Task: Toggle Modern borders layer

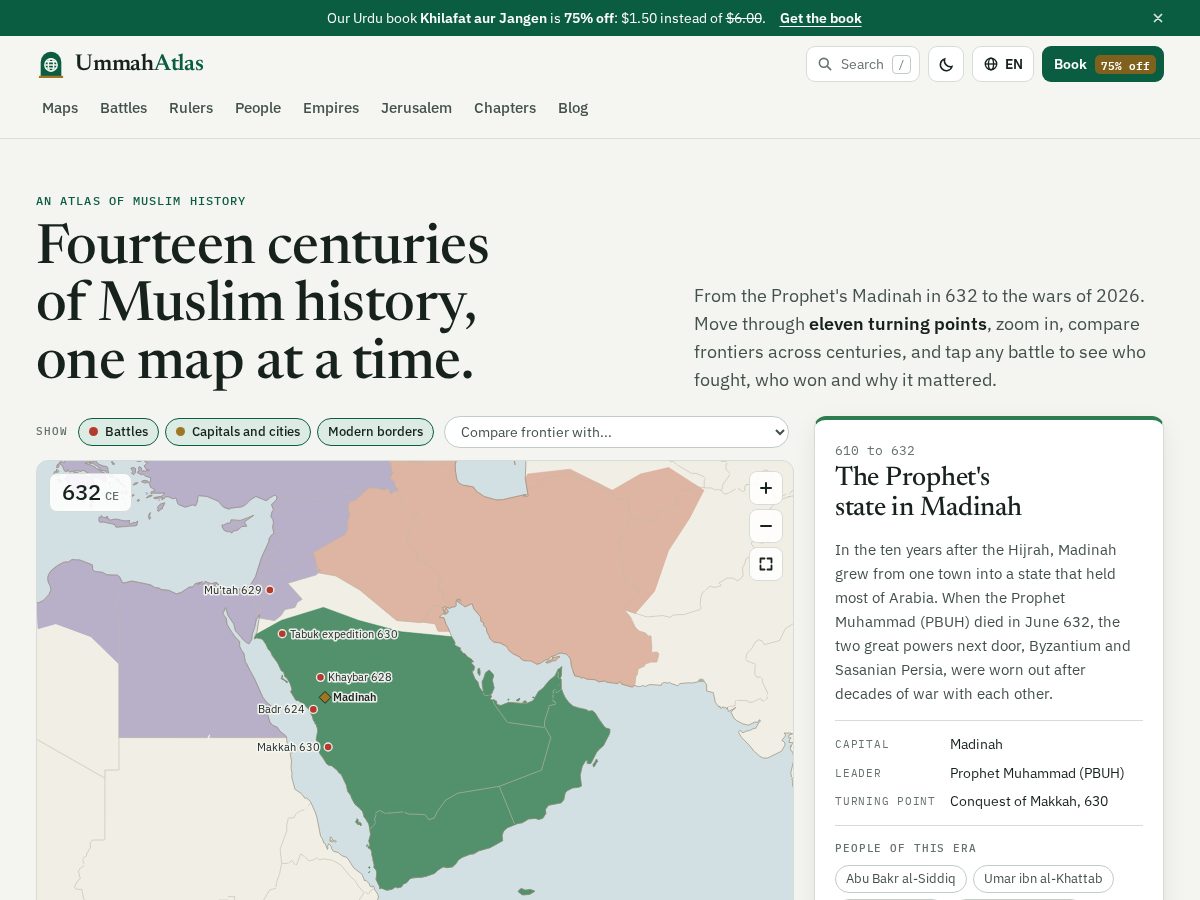Action: pos(375,432)
